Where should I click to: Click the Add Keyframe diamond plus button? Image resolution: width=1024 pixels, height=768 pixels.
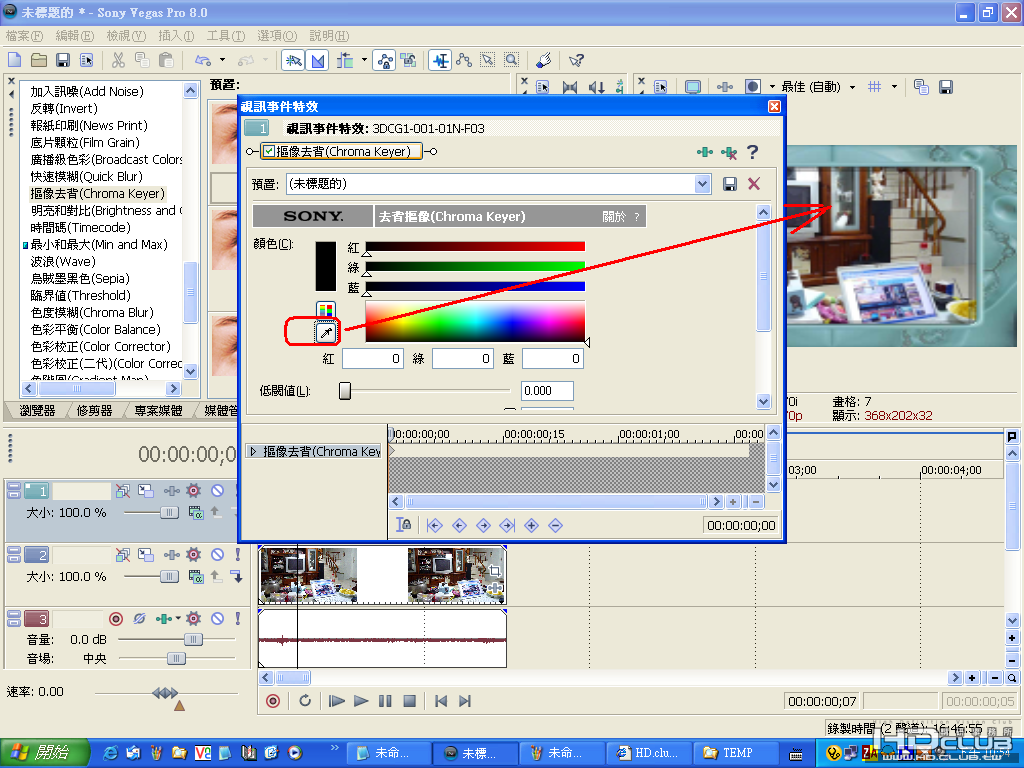click(531, 525)
